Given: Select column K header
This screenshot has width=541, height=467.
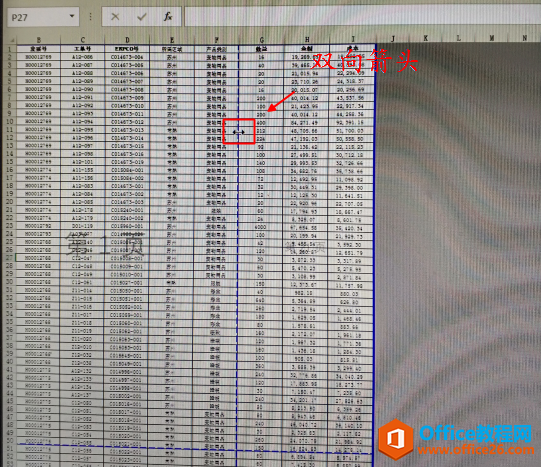Looking at the screenshot, I should 425,38.
